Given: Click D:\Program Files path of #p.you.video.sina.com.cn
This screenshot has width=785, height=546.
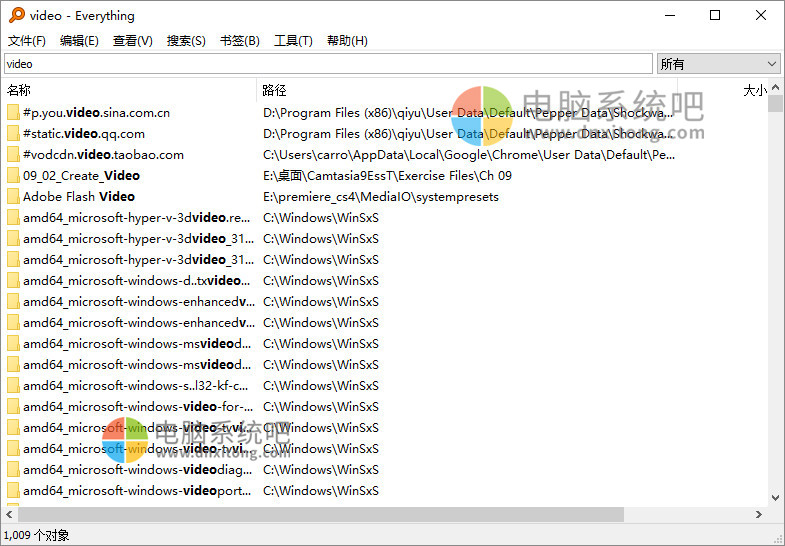Looking at the screenshot, I should click(x=468, y=113).
